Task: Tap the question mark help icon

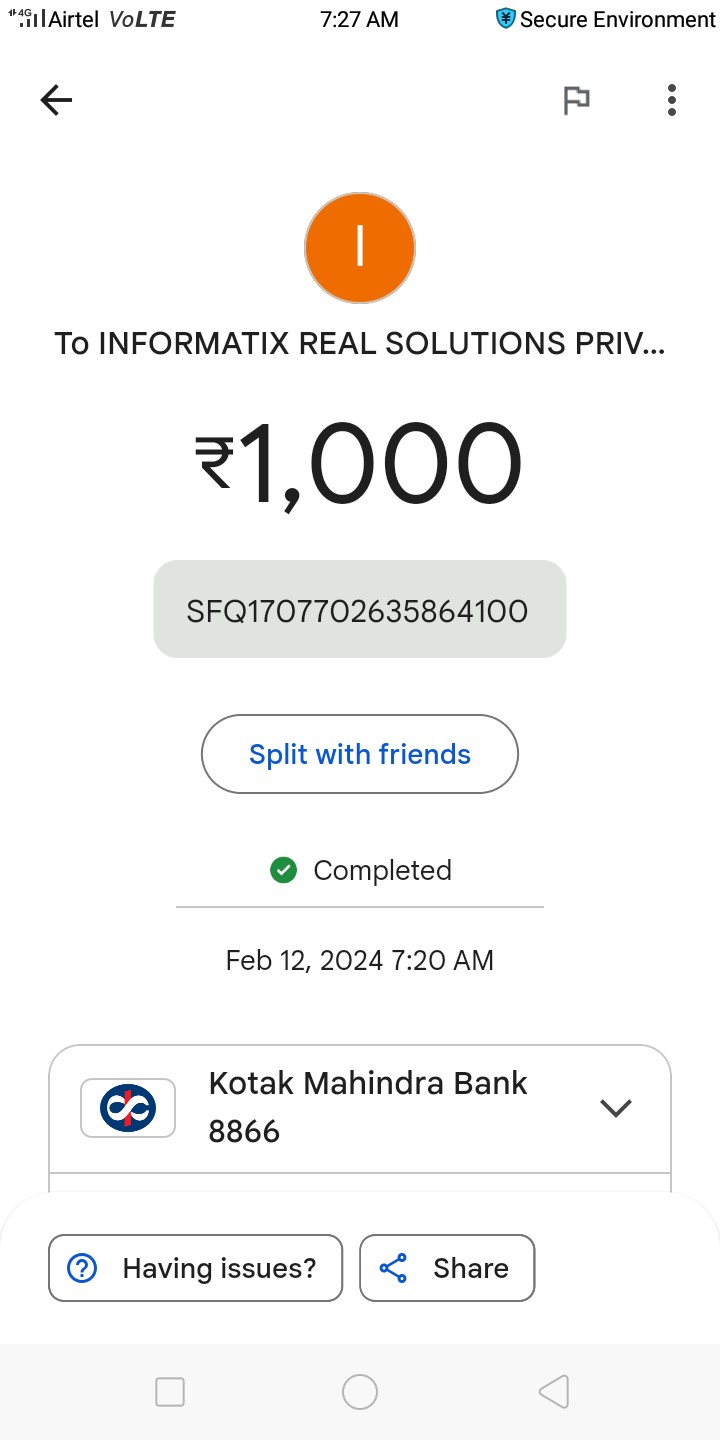Action: tap(81, 1268)
